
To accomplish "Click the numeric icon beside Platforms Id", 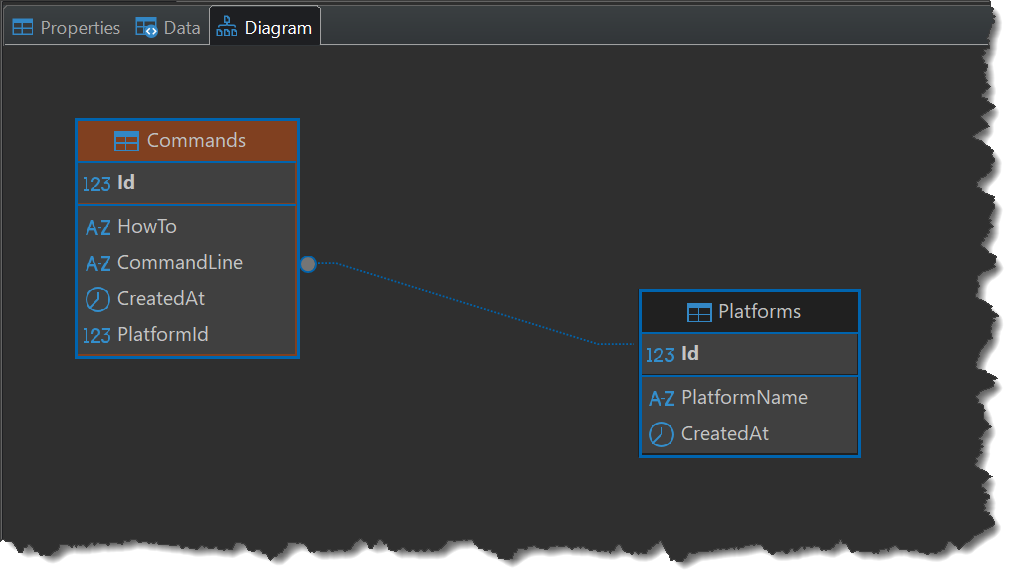I will pos(661,355).
